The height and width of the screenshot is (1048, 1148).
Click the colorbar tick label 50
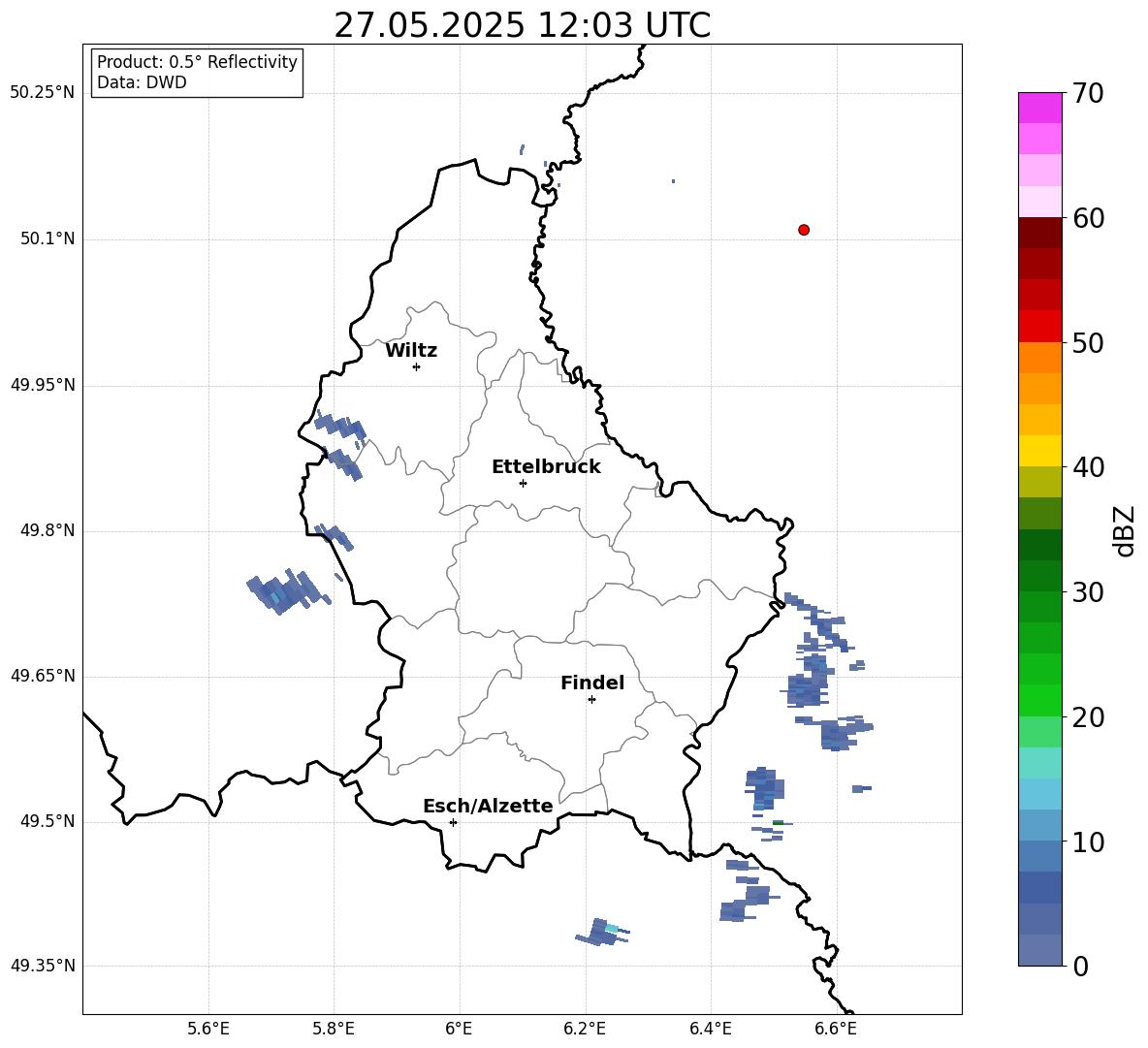tap(1088, 343)
